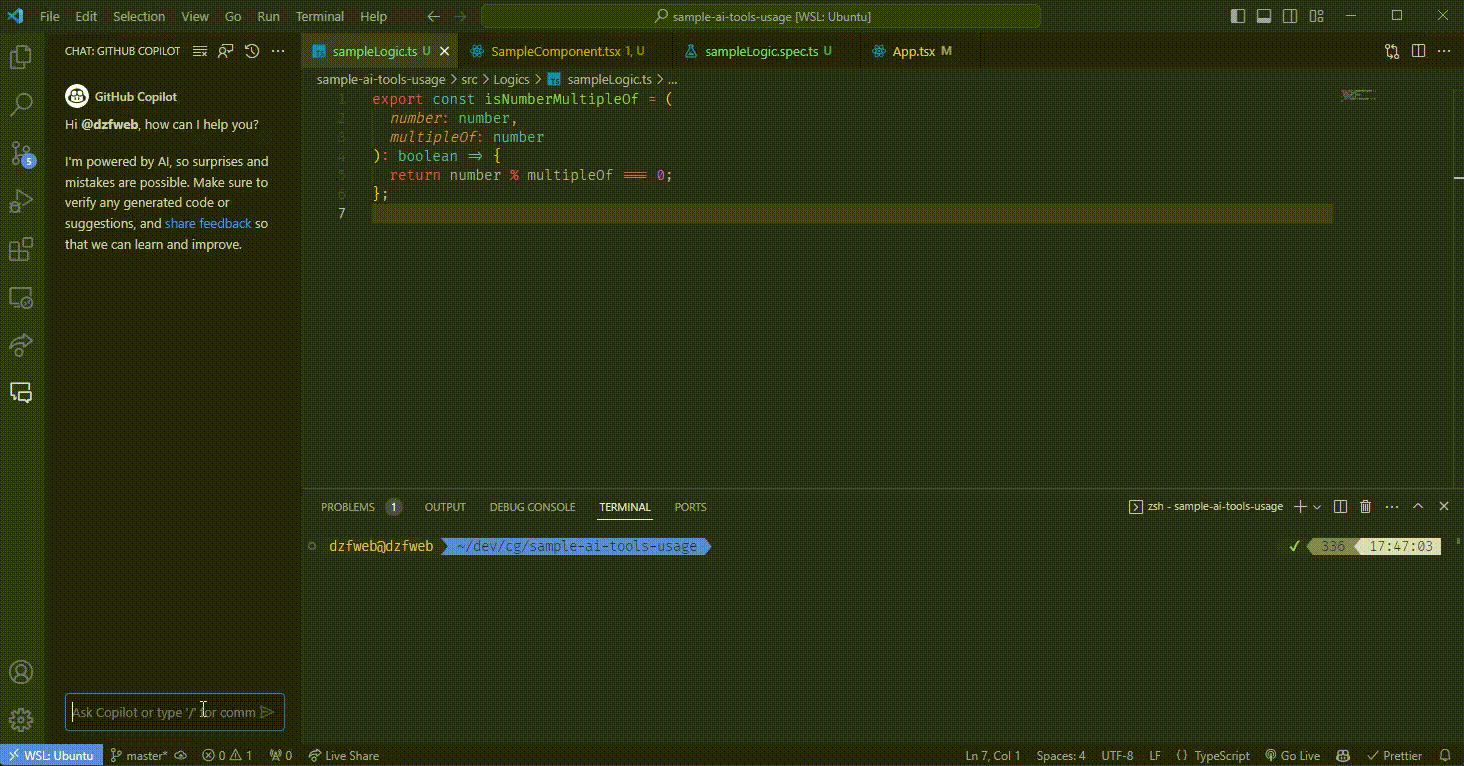This screenshot has width=1464, height=766.
Task: Kill terminal with trash icon
Action: pyautogui.click(x=1366, y=507)
